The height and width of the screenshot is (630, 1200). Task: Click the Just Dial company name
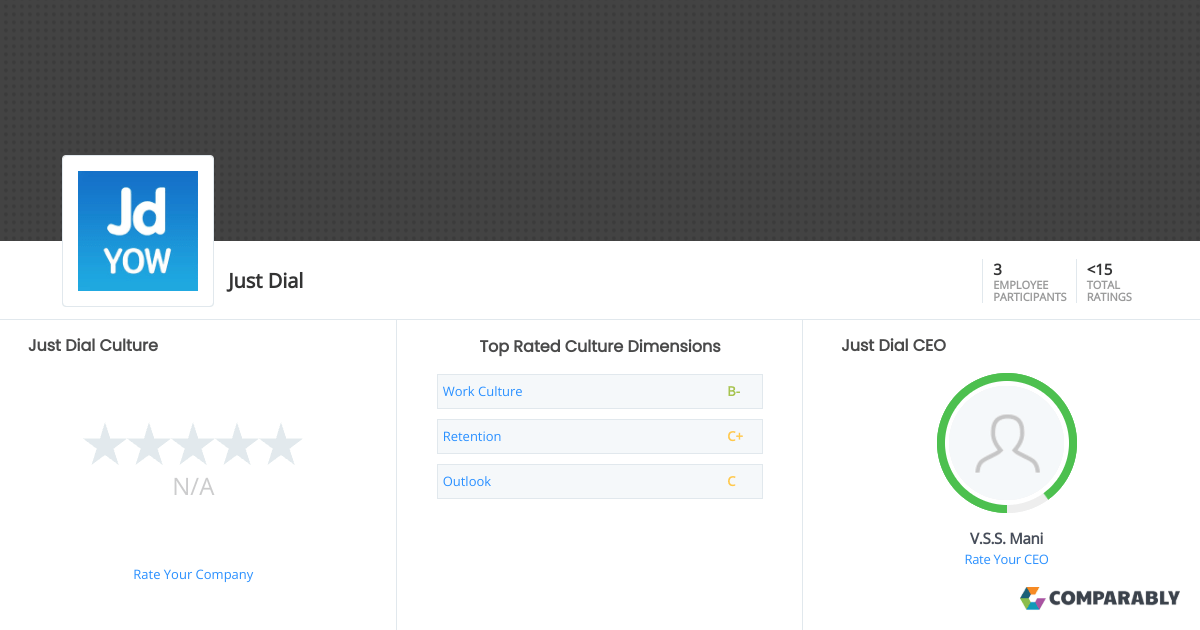pos(265,281)
